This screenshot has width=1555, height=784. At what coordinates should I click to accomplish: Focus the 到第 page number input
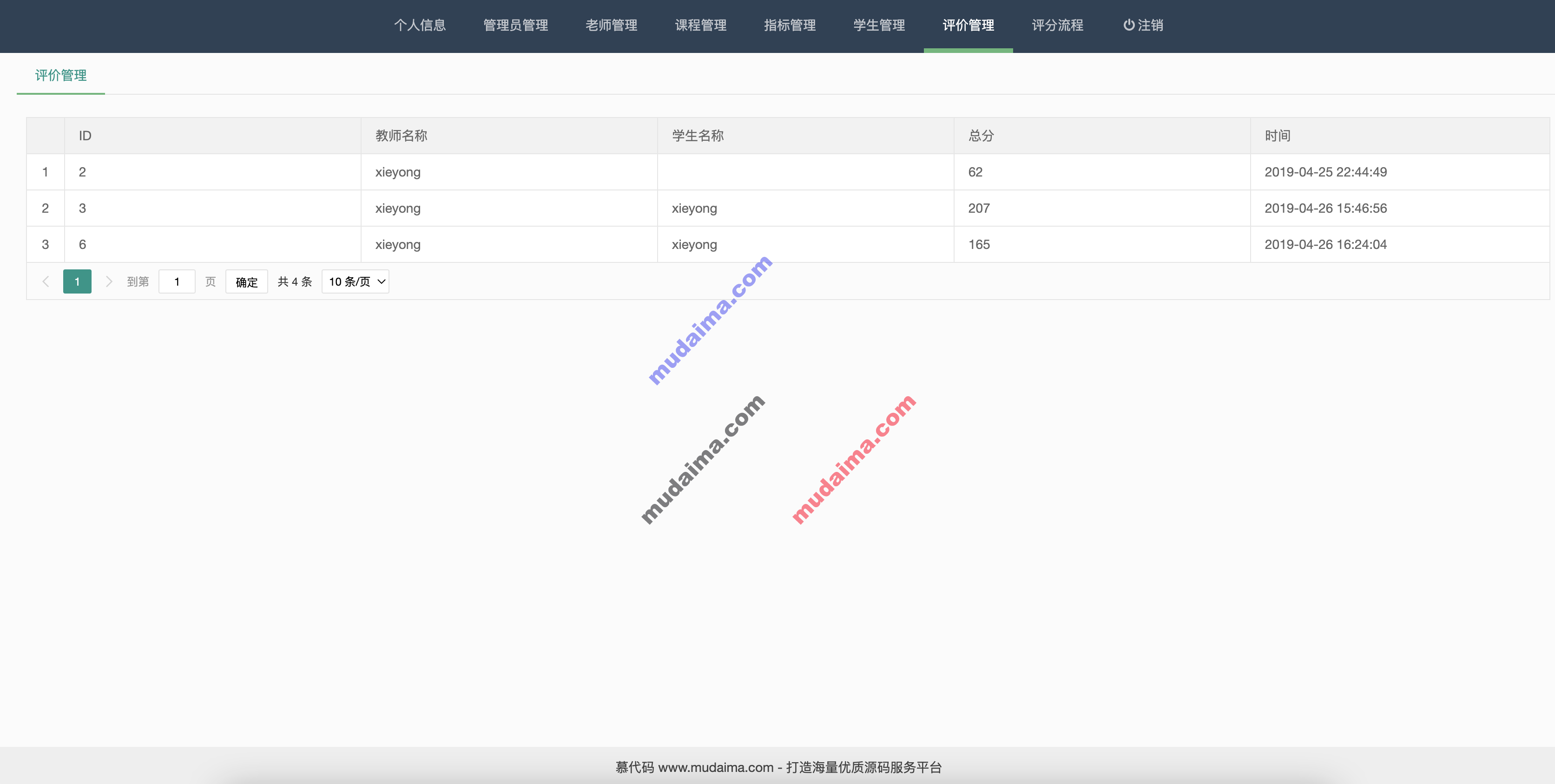[x=177, y=281]
